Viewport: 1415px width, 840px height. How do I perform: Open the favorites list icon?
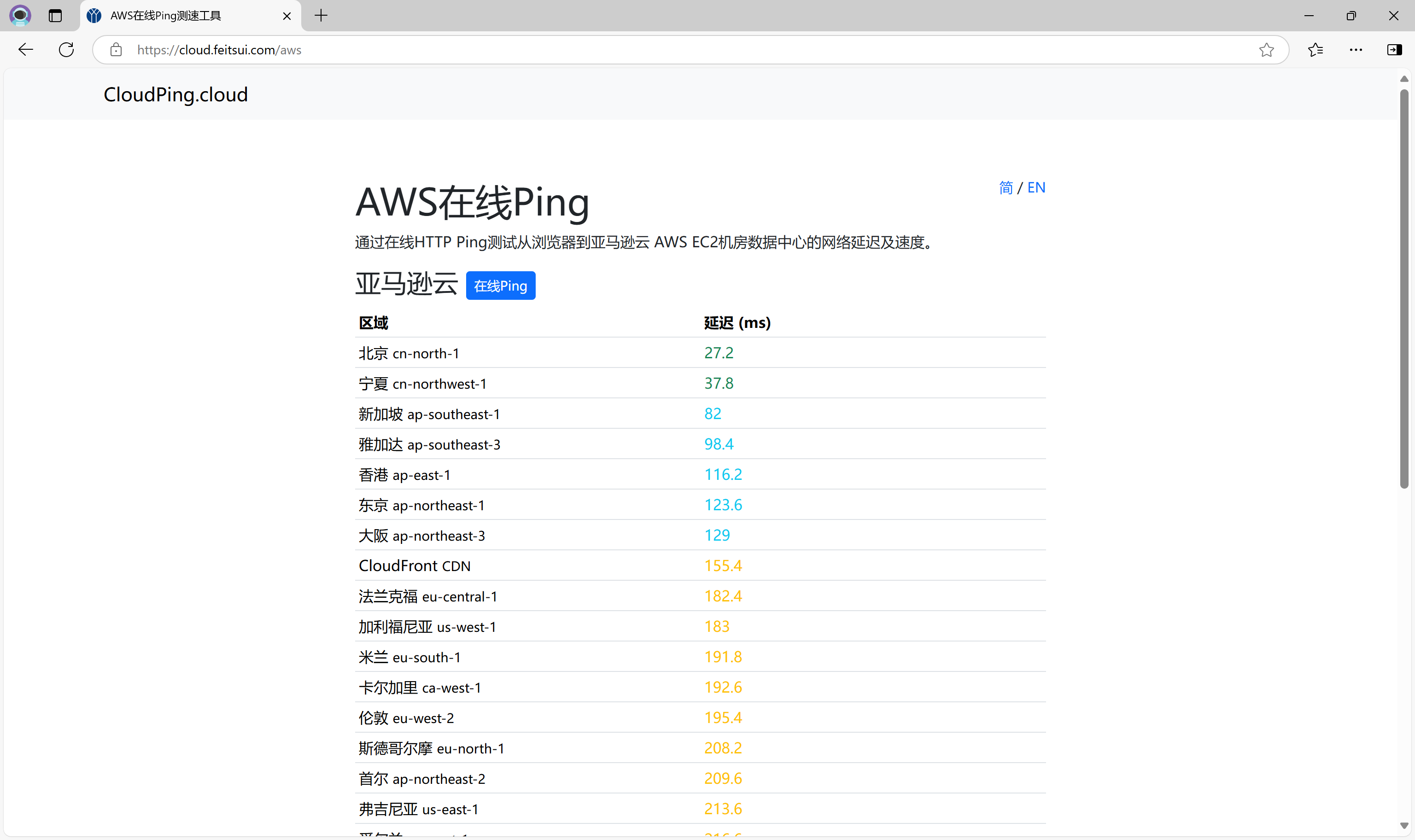1316,50
